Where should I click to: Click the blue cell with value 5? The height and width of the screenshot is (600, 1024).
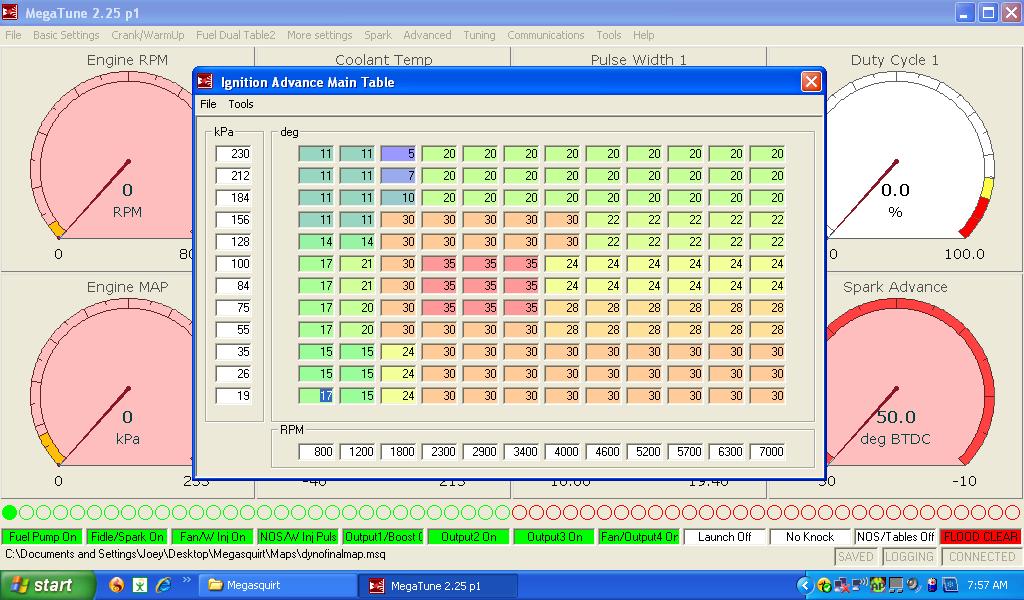398,154
